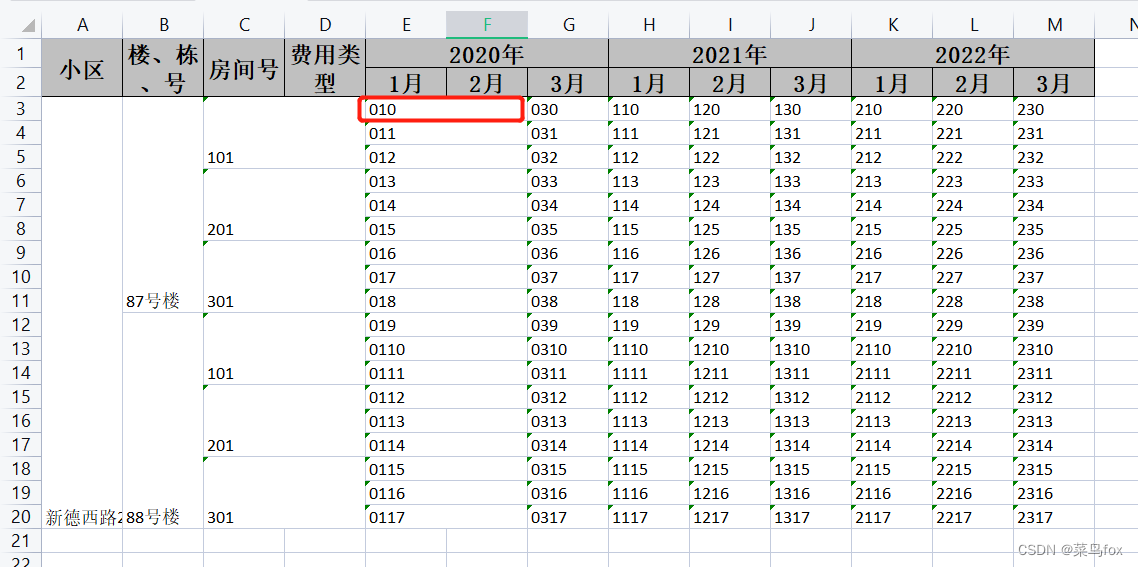Viewport: 1138px width, 567px height.
Task: Select row header 3
Action: tap(20, 109)
